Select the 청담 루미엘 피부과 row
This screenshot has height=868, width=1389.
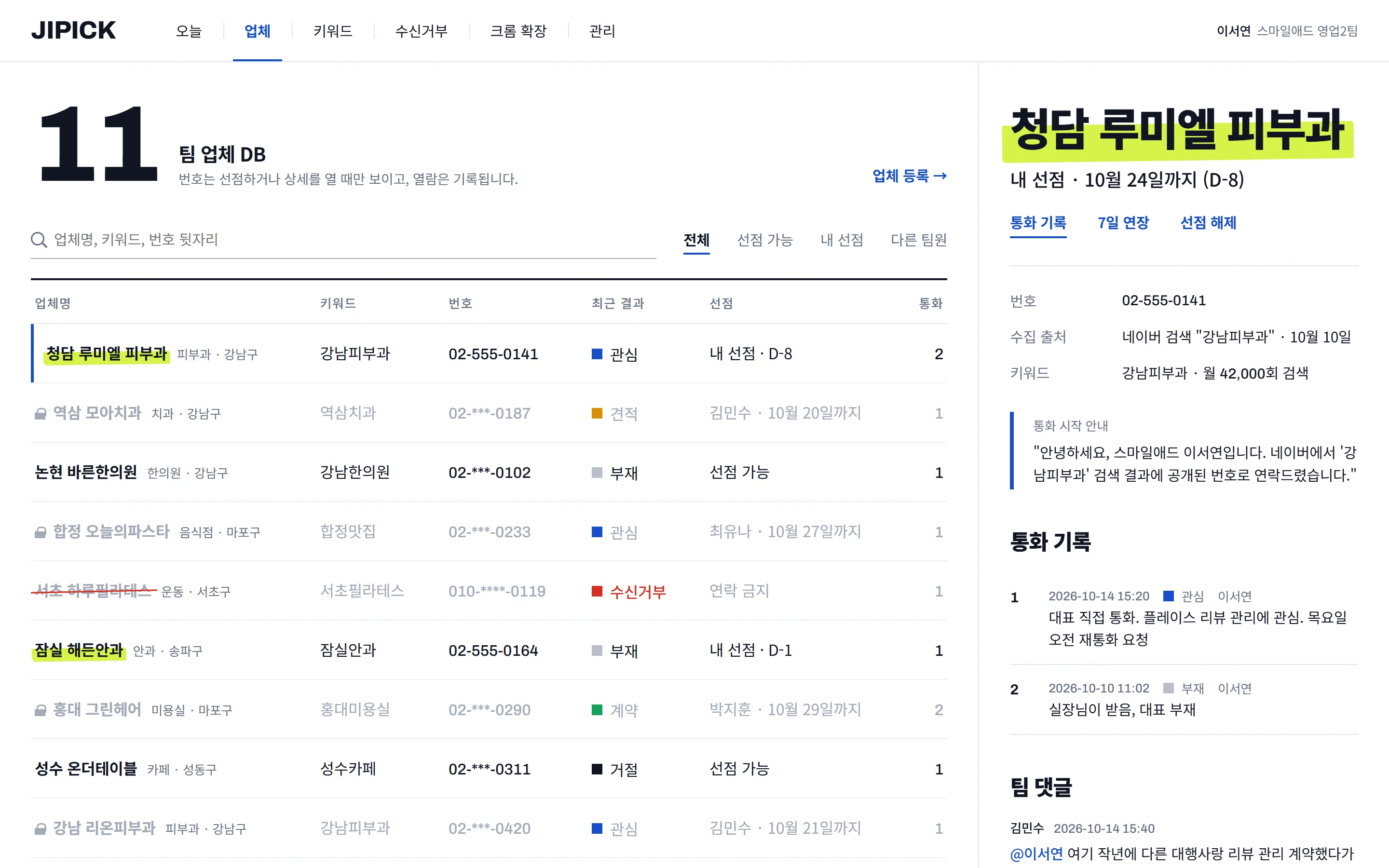489,353
